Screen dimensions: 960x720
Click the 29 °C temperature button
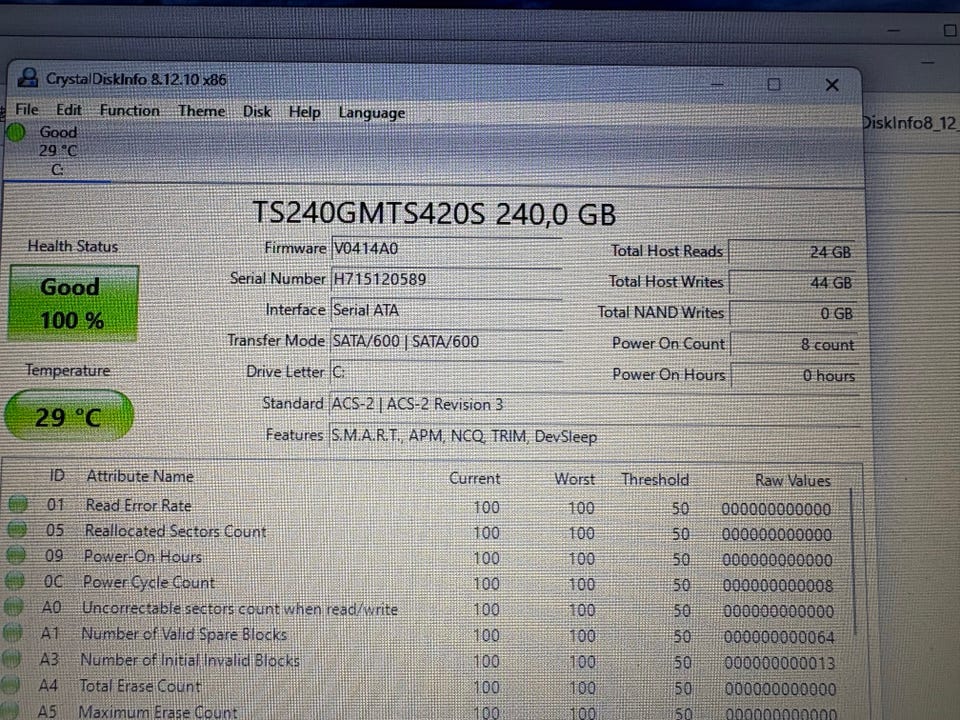69,416
